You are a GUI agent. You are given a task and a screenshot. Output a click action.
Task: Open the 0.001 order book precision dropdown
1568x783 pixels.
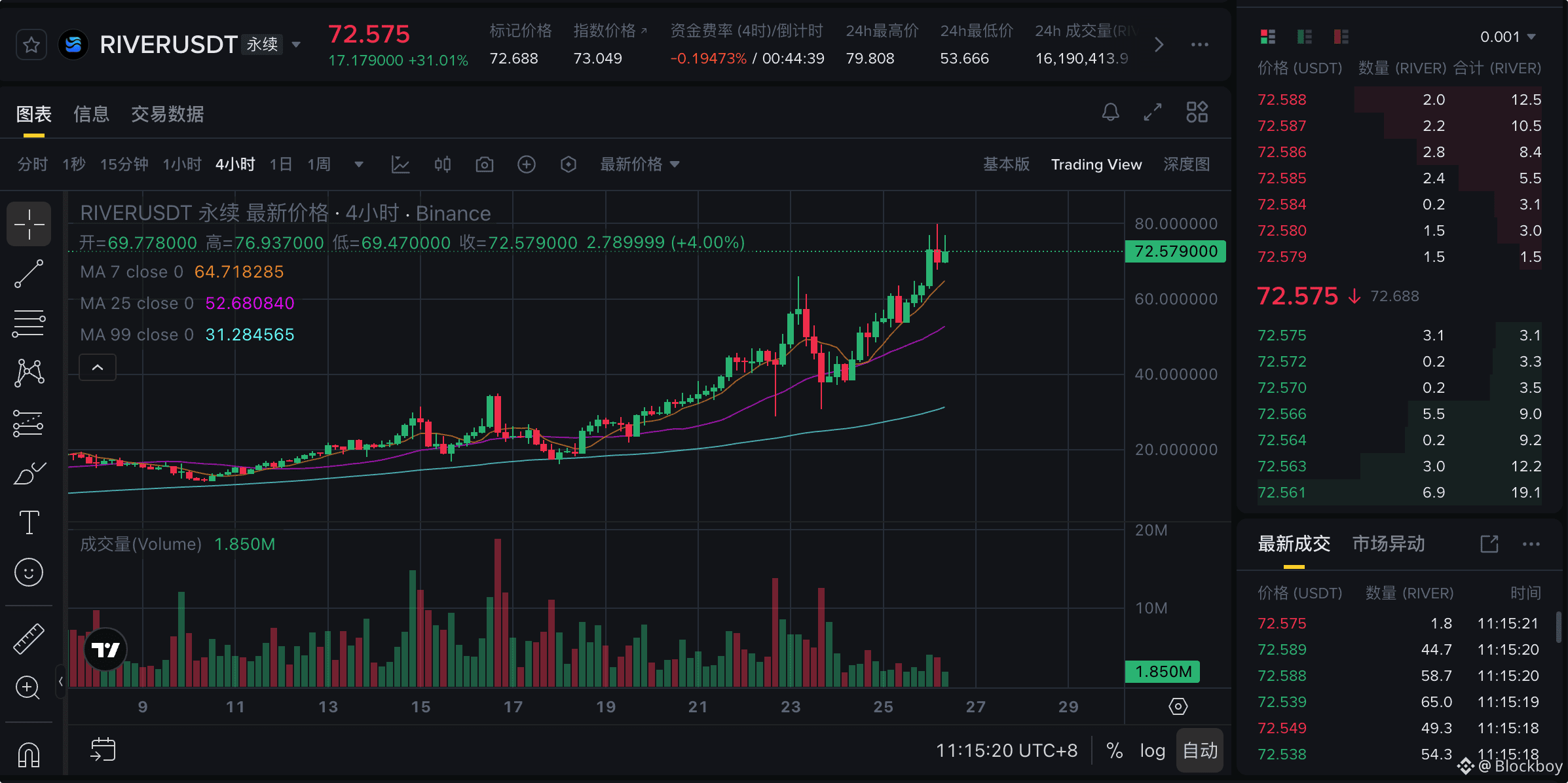[1508, 37]
